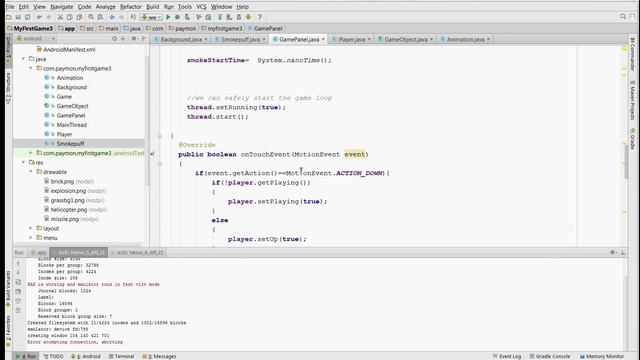The image size is (640, 360).
Task: Expand the androidTest package node
Action: coord(31,153)
